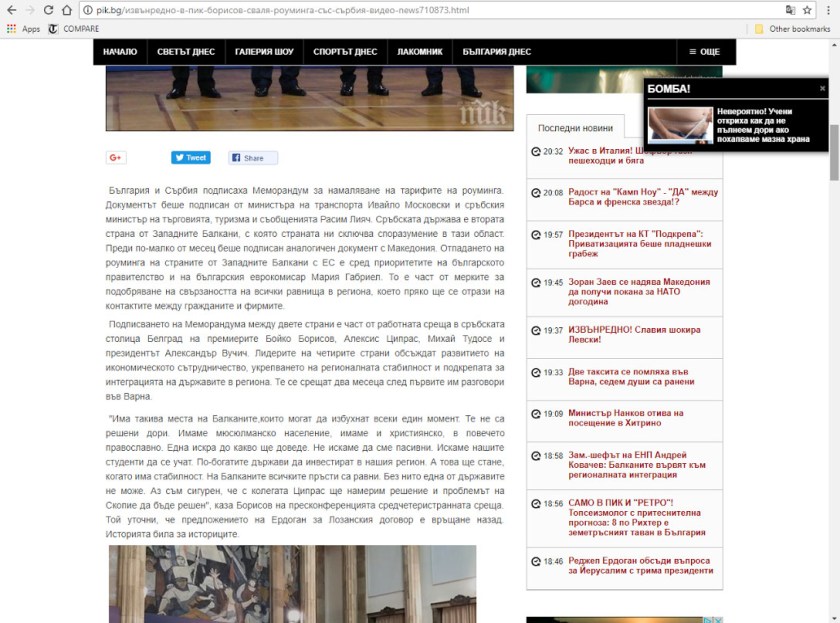Open the БОМБА! popup thumbnail image
840x623 pixels.
(680, 125)
